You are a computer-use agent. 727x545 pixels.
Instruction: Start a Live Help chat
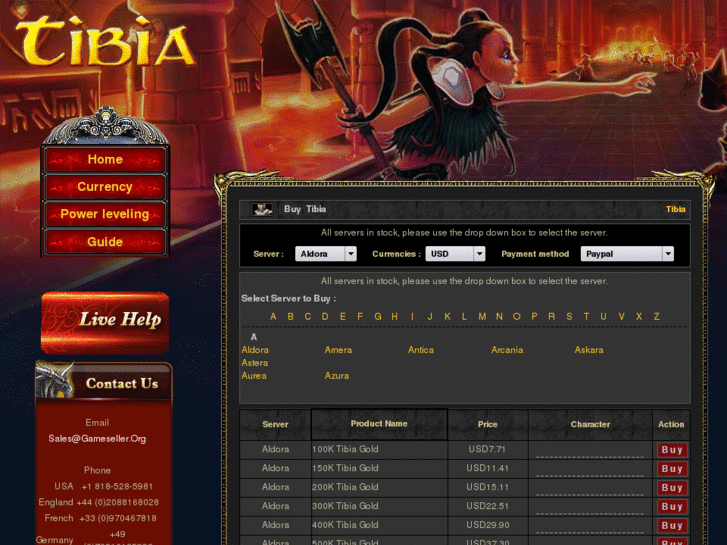105,323
